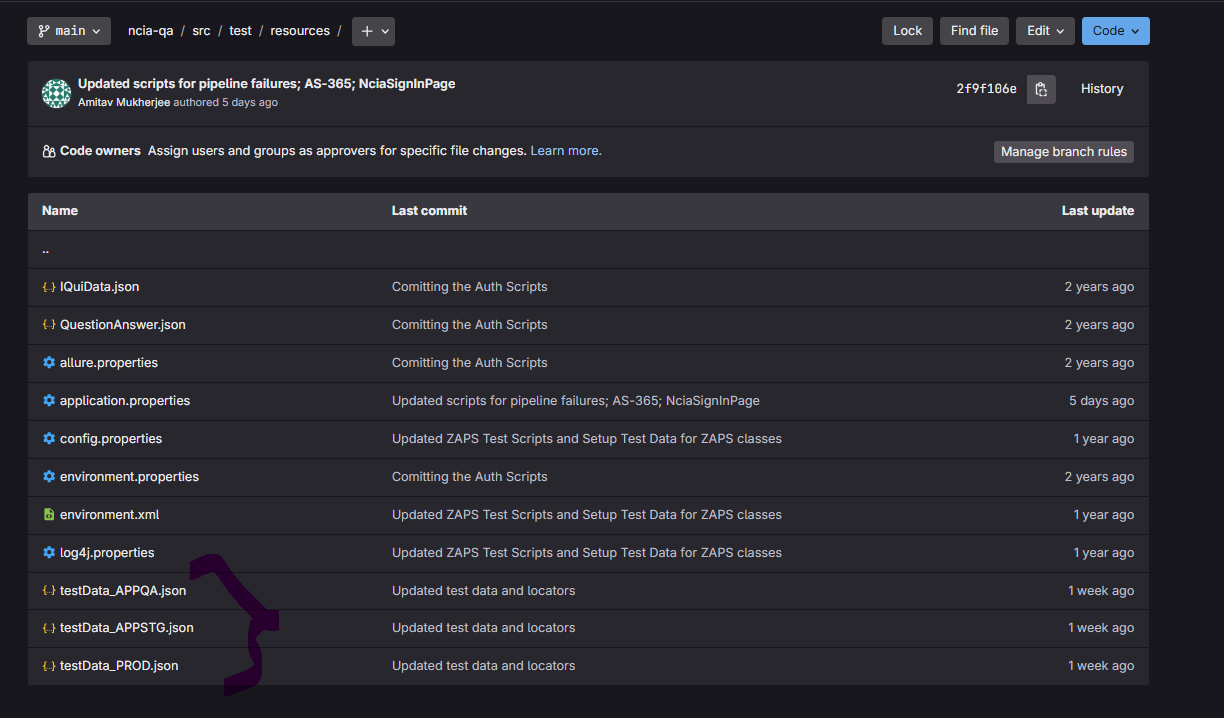Click '2 years ago' in allure.properties row
Image resolution: width=1224 pixels, height=718 pixels.
point(1099,363)
